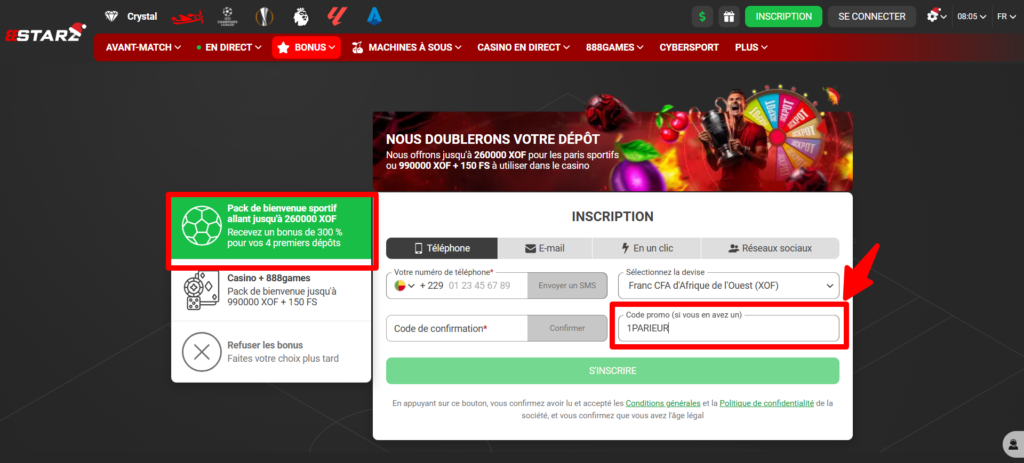The image size is (1024, 463).
Task: Click the Crystal diamond icon
Action: pyautogui.click(x=111, y=16)
